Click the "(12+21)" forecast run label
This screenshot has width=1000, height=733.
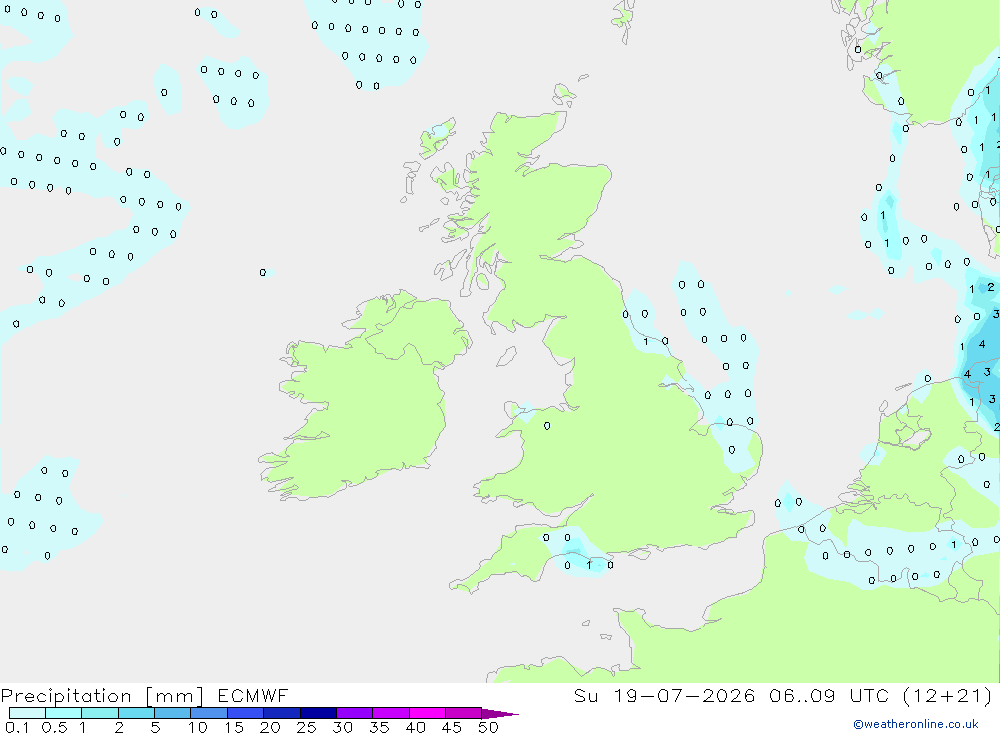point(948,695)
